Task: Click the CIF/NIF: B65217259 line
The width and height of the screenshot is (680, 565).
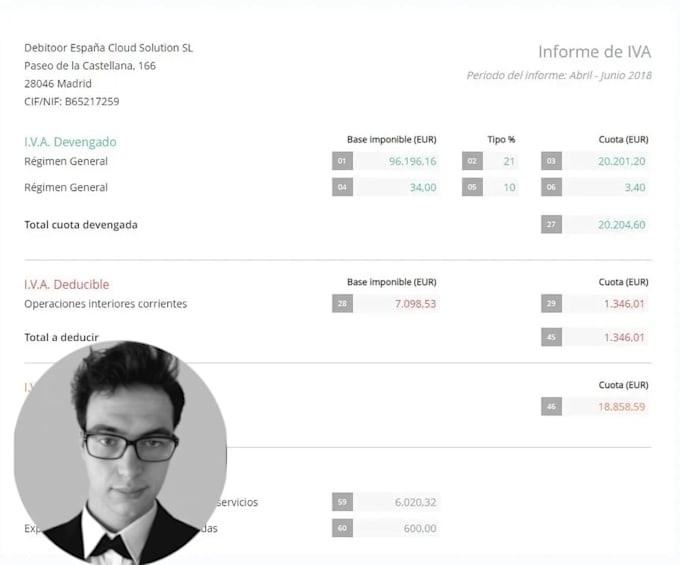Action: (72, 101)
